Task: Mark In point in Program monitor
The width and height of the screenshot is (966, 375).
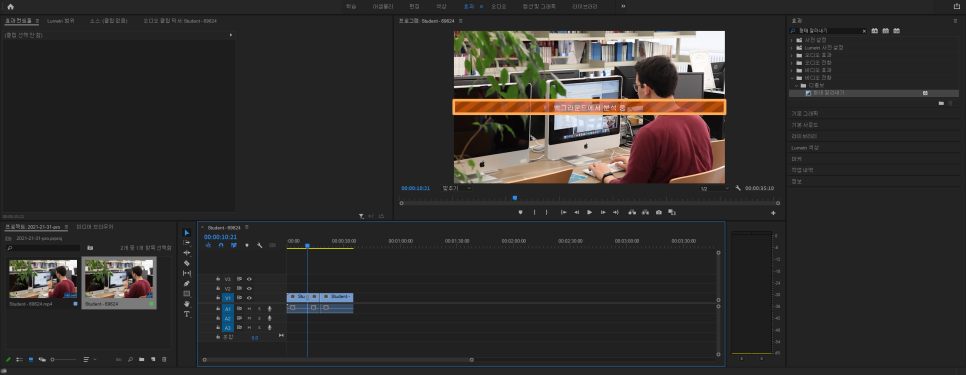Action: (x=534, y=212)
